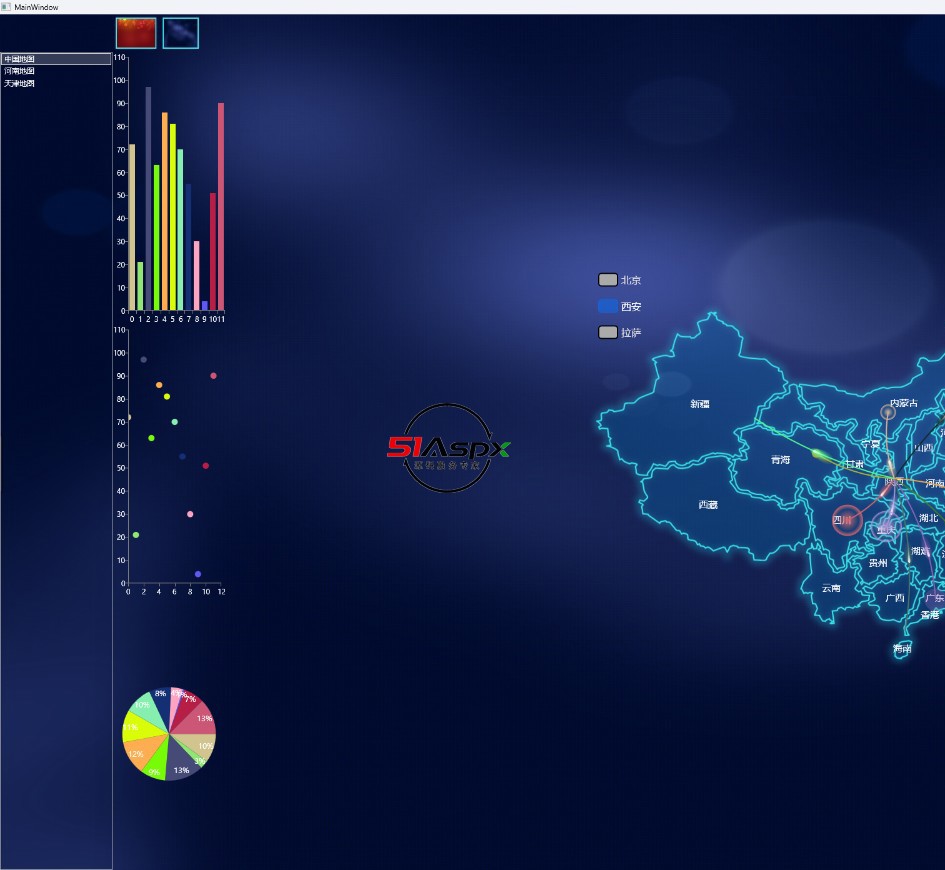Click the orange scatter point near value 86

click(159, 385)
